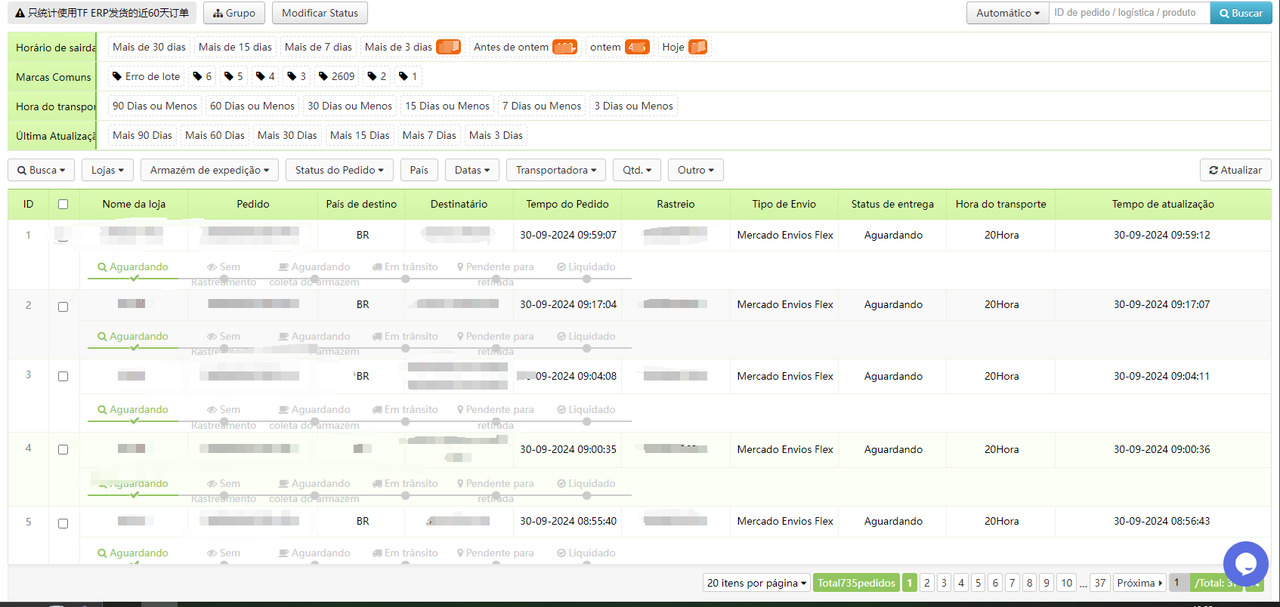The width and height of the screenshot is (1280, 607).
Task: Click the 'Em trânsito' truck step in row 2
Action: (x=405, y=337)
